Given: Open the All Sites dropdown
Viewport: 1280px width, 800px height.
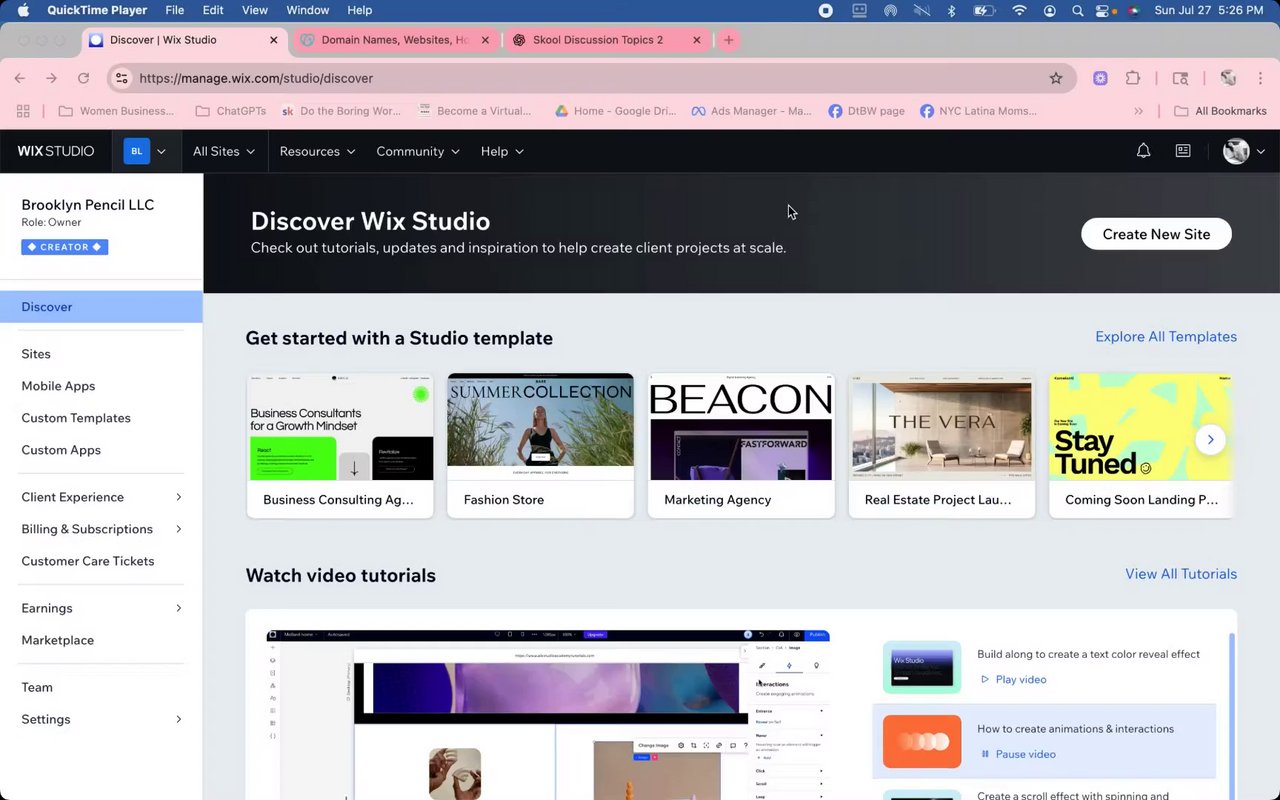Looking at the screenshot, I should (224, 151).
